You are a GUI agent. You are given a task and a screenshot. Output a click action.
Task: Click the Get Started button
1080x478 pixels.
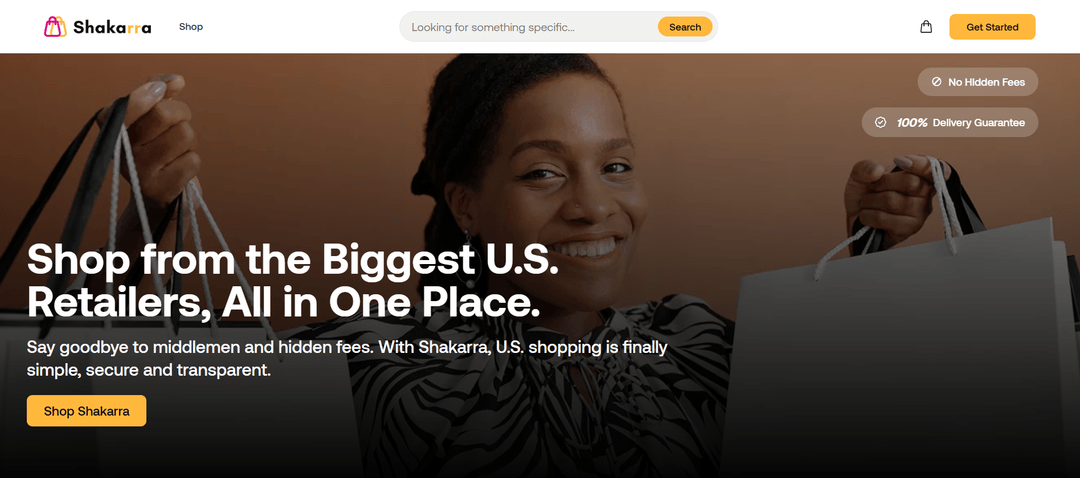(x=992, y=27)
